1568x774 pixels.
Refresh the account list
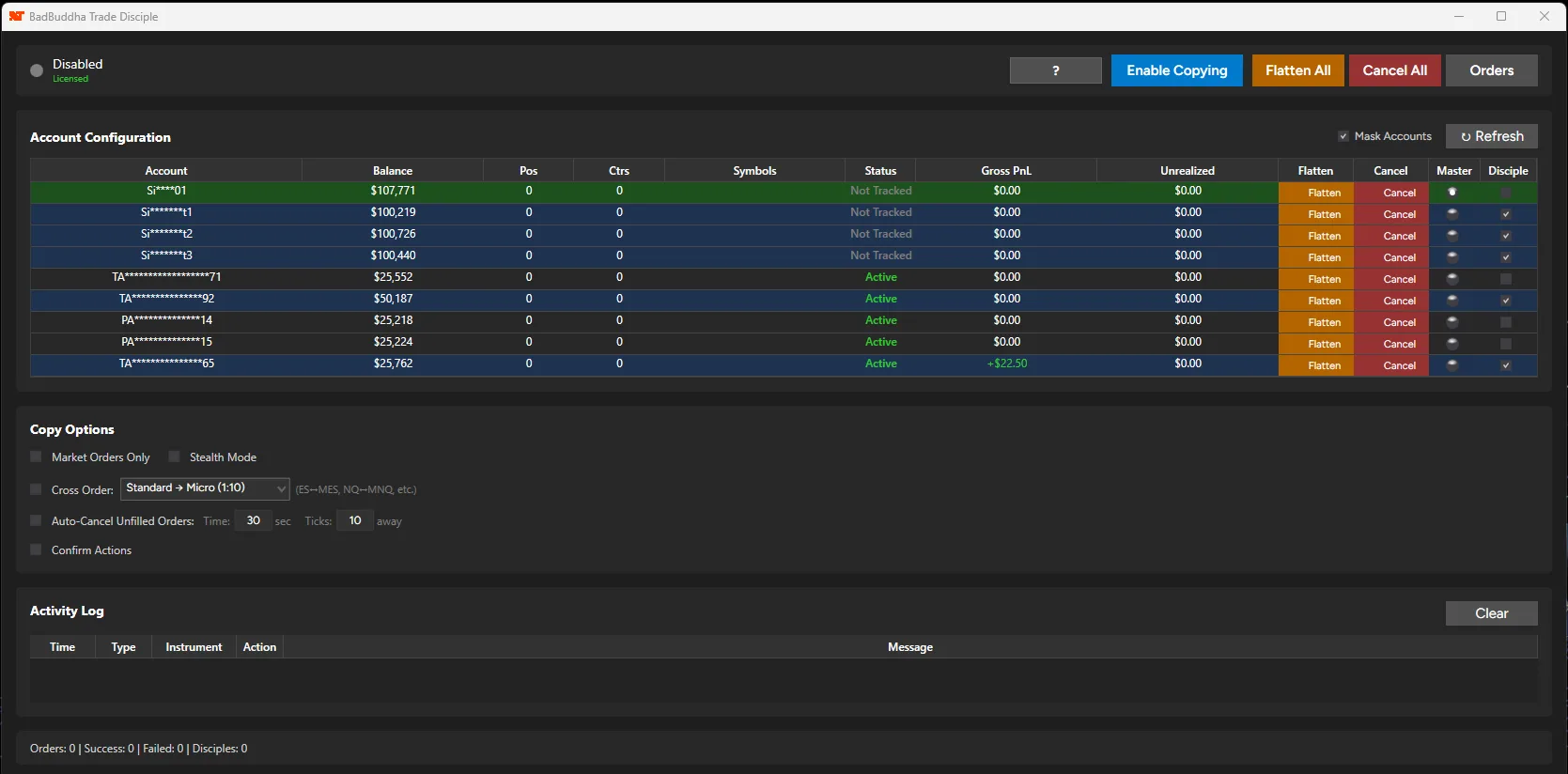click(x=1491, y=136)
